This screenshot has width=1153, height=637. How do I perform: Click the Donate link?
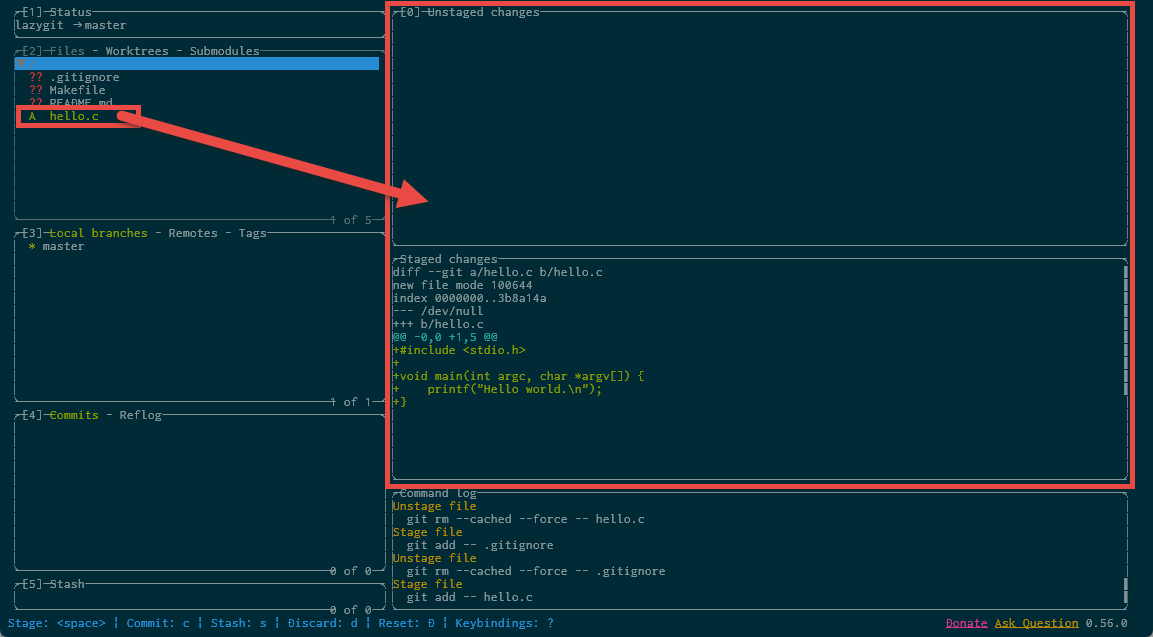pyautogui.click(x=966, y=623)
